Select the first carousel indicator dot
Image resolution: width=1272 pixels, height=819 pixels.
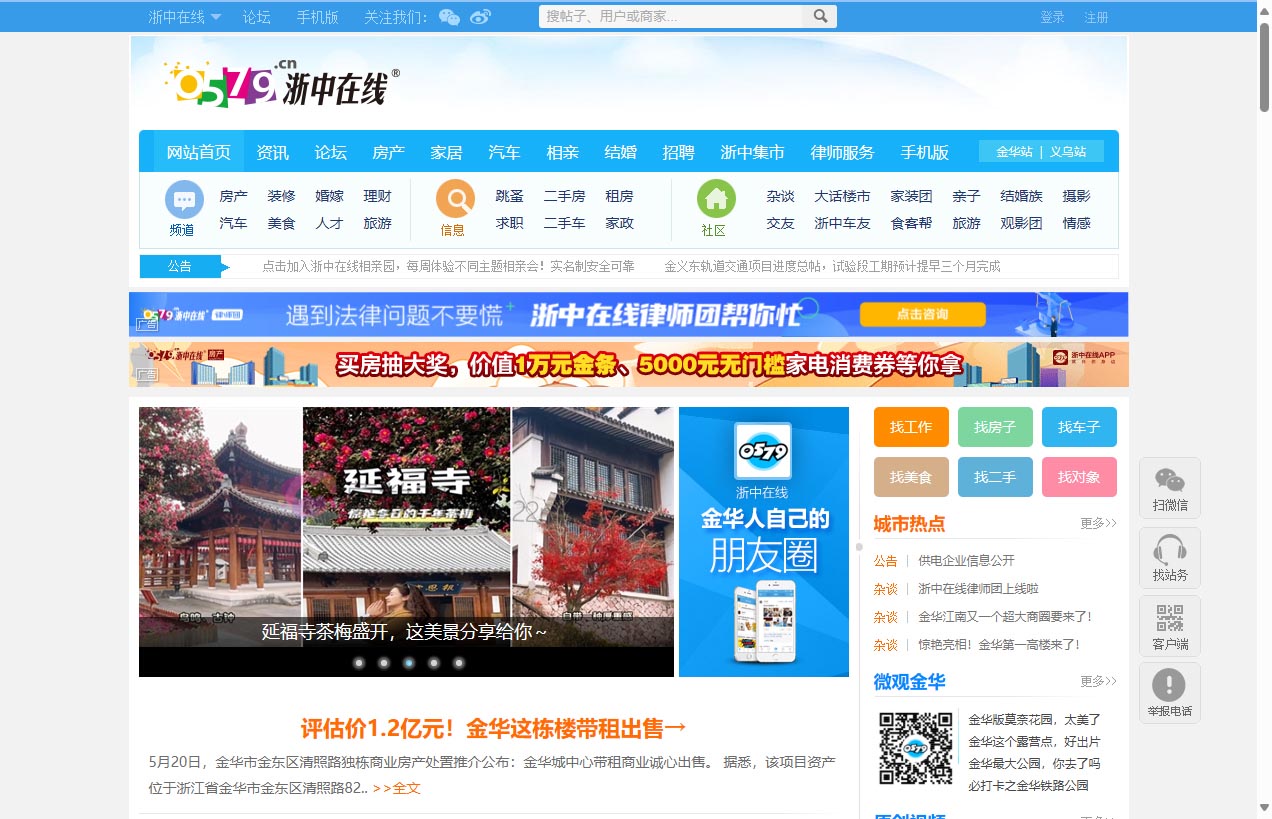coord(359,663)
